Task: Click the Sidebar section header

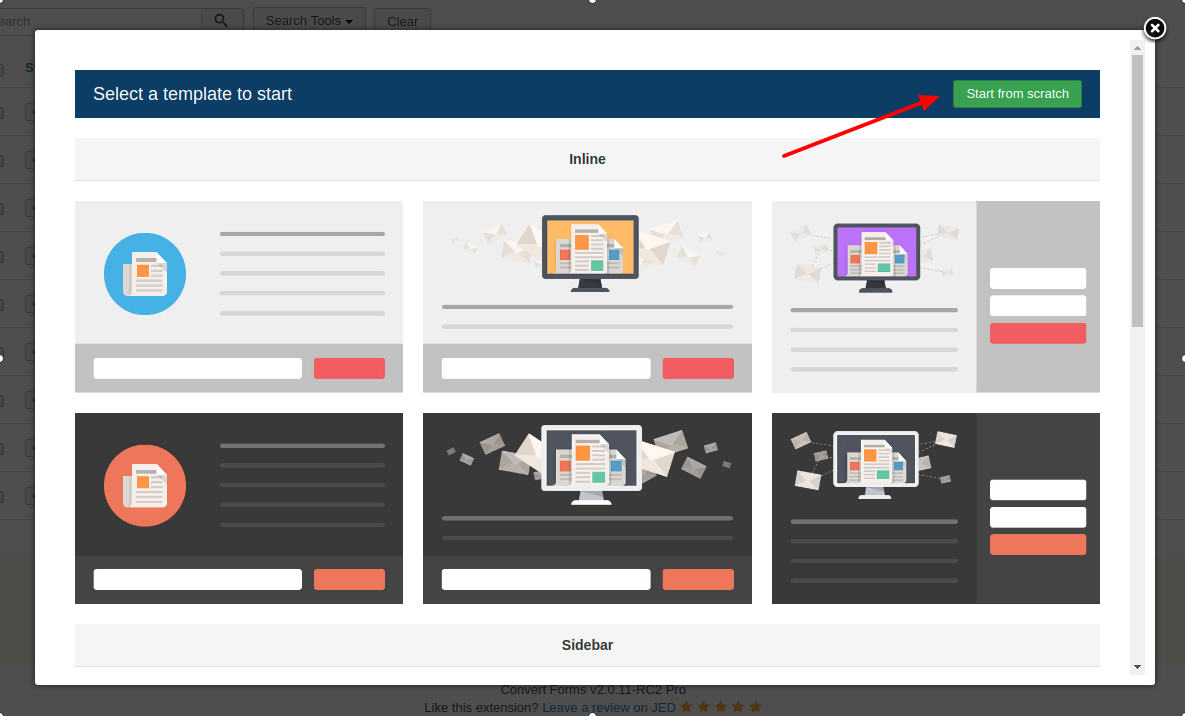Action: pyautogui.click(x=587, y=645)
